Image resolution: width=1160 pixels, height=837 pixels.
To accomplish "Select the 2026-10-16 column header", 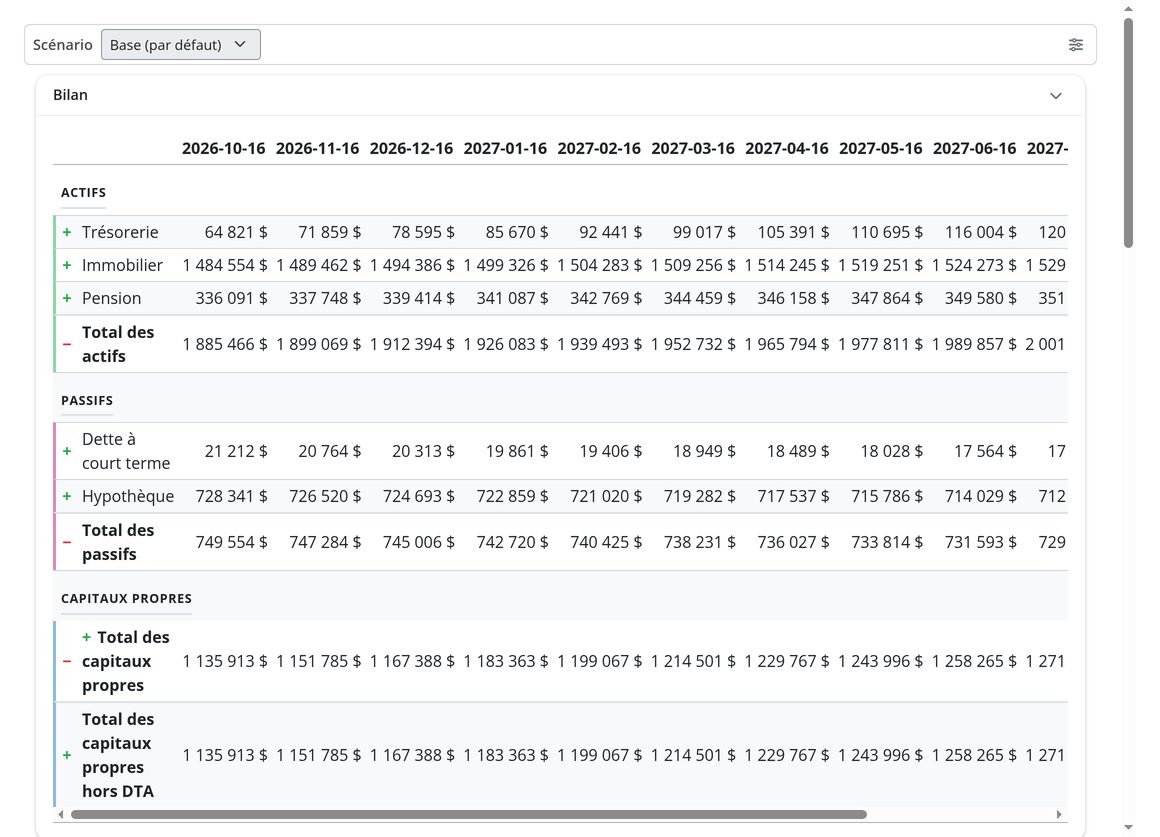I will tap(223, 148).
